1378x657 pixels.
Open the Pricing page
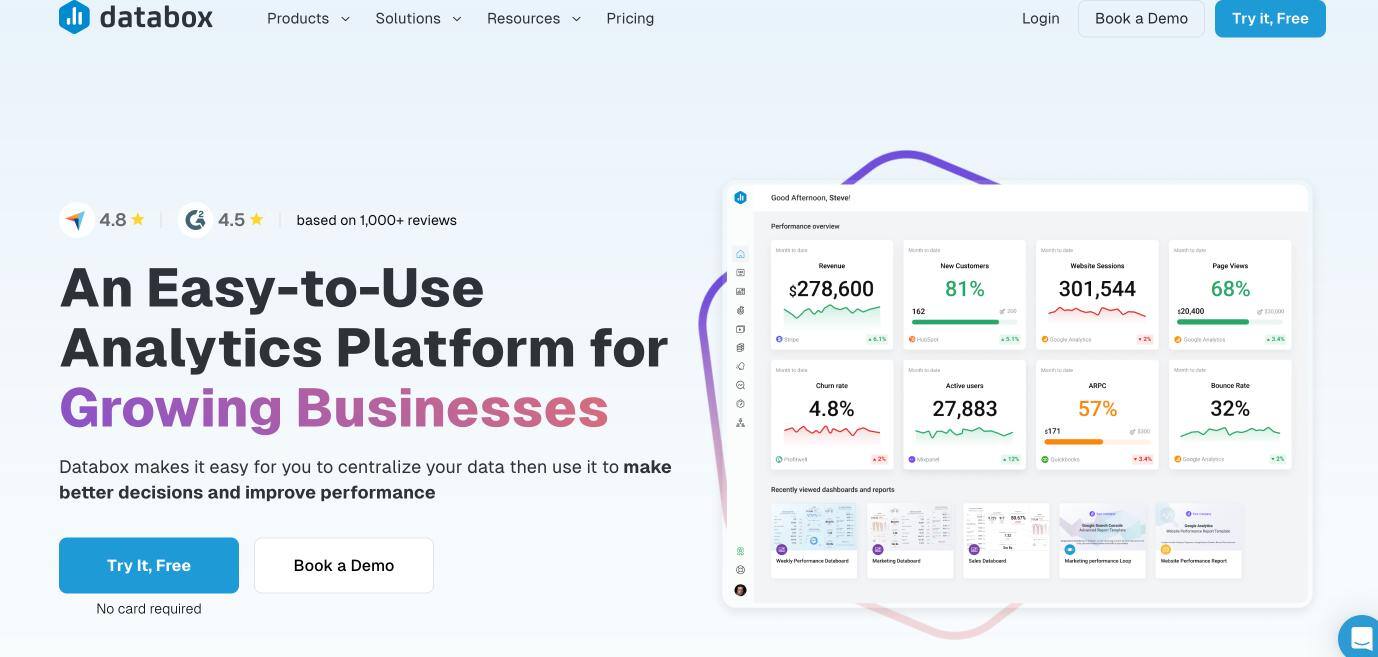coord(630,18)
